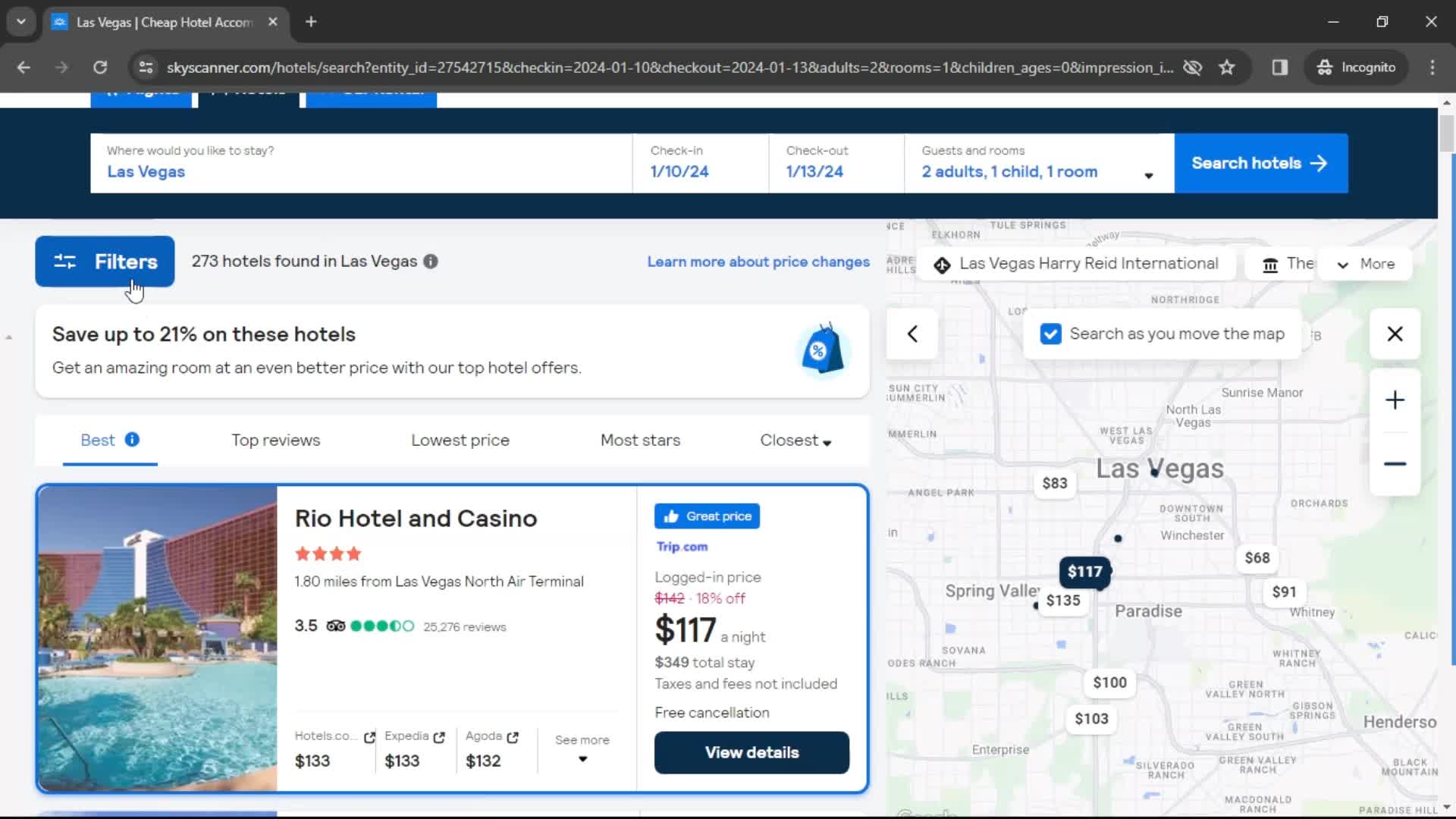Click the Search hotels button
The image size is (1456, 819).
point(1261,163)
